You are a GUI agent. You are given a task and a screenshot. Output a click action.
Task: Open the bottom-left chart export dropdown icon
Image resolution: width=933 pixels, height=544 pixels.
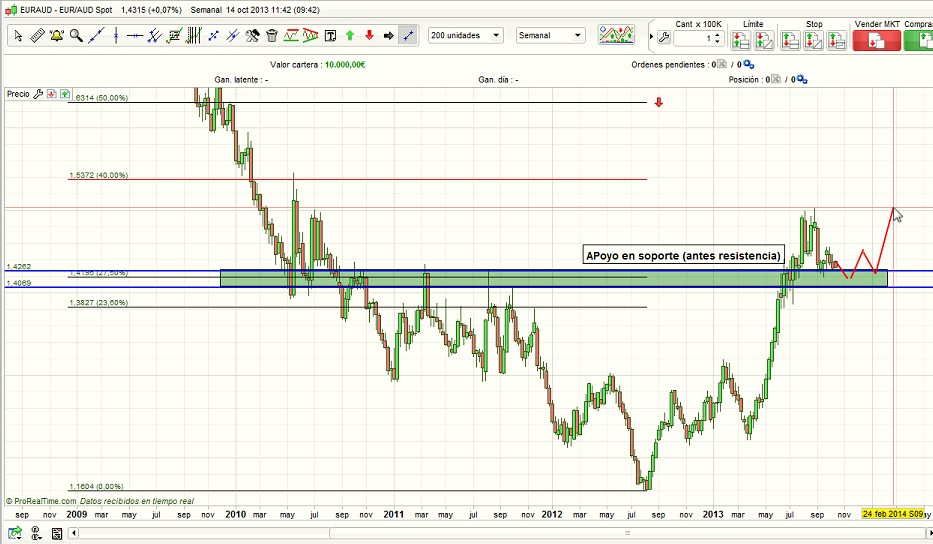[15, 533]
